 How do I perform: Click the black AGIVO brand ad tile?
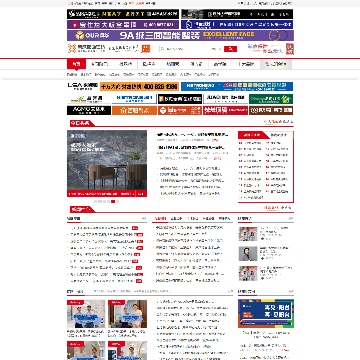(89, 110)
